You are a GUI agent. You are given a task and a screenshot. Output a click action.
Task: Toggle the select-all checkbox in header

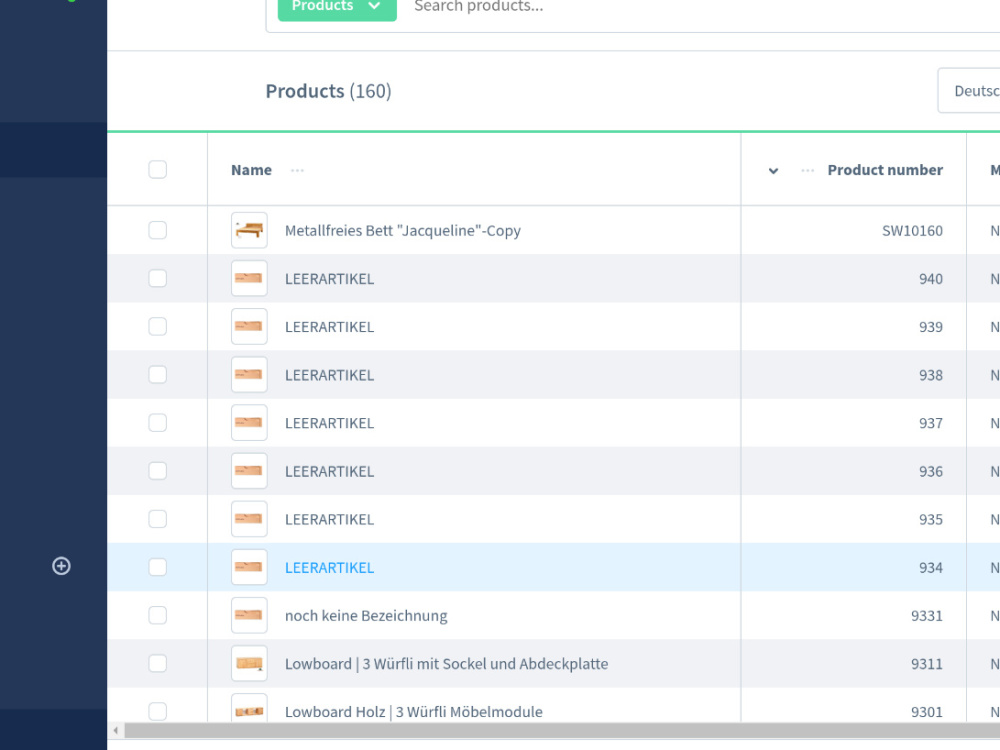click(158, 170)
